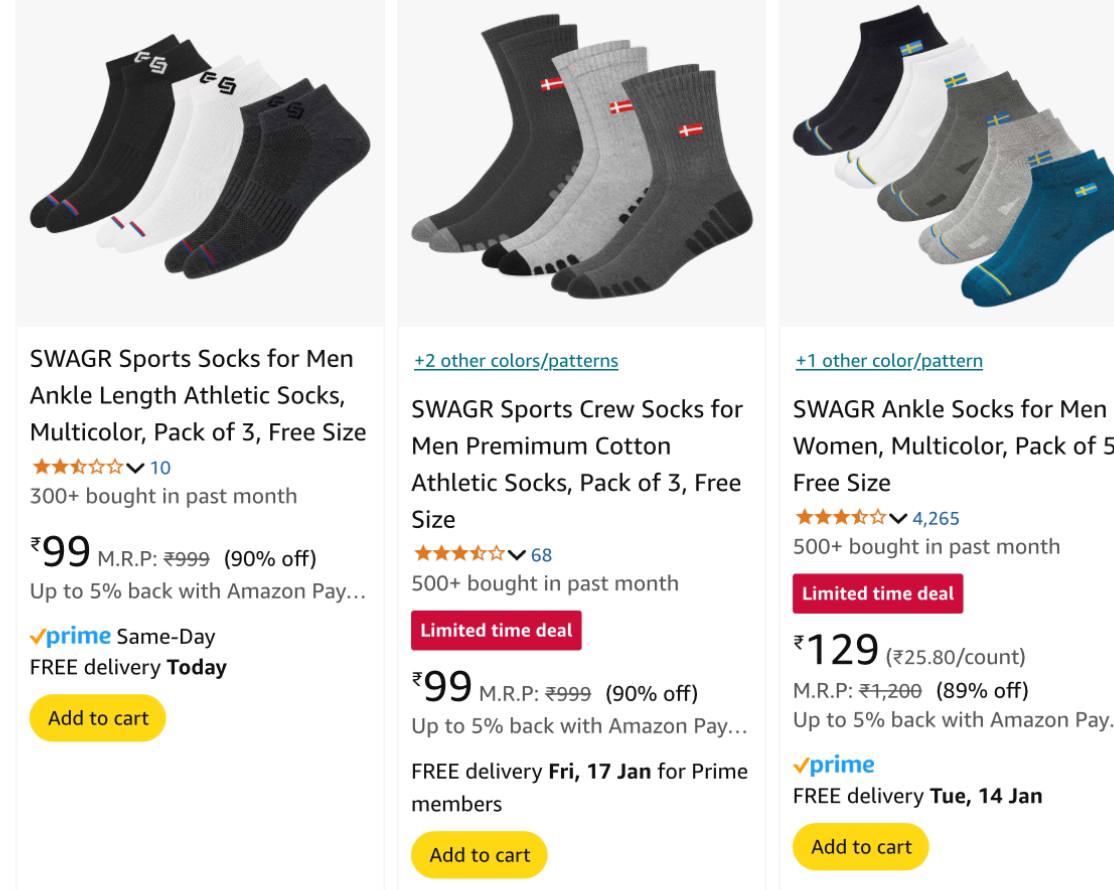Image resolution: width=1114 pixels, height=890 pixels.
Task: Show +2 other colors/patterns
Action: pyautogui.click(x=515, y=361)
